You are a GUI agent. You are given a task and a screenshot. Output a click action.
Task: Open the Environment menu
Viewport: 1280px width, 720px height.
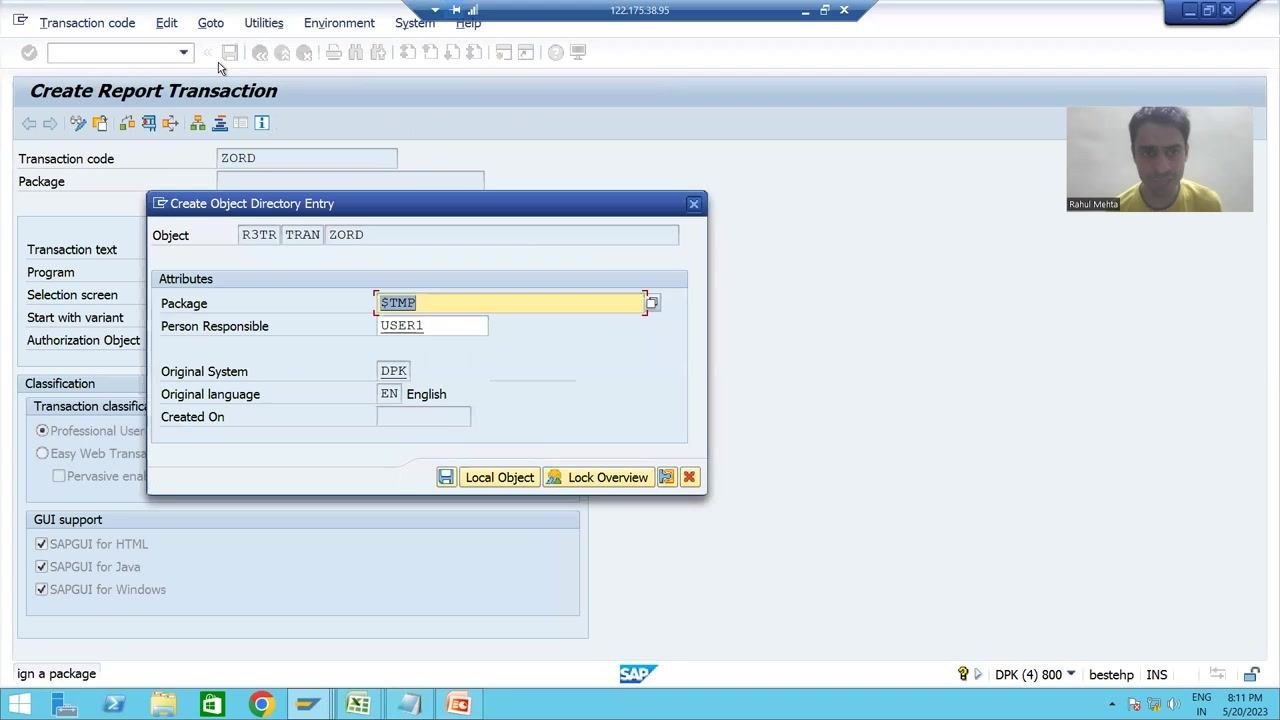tap(339, 23)
